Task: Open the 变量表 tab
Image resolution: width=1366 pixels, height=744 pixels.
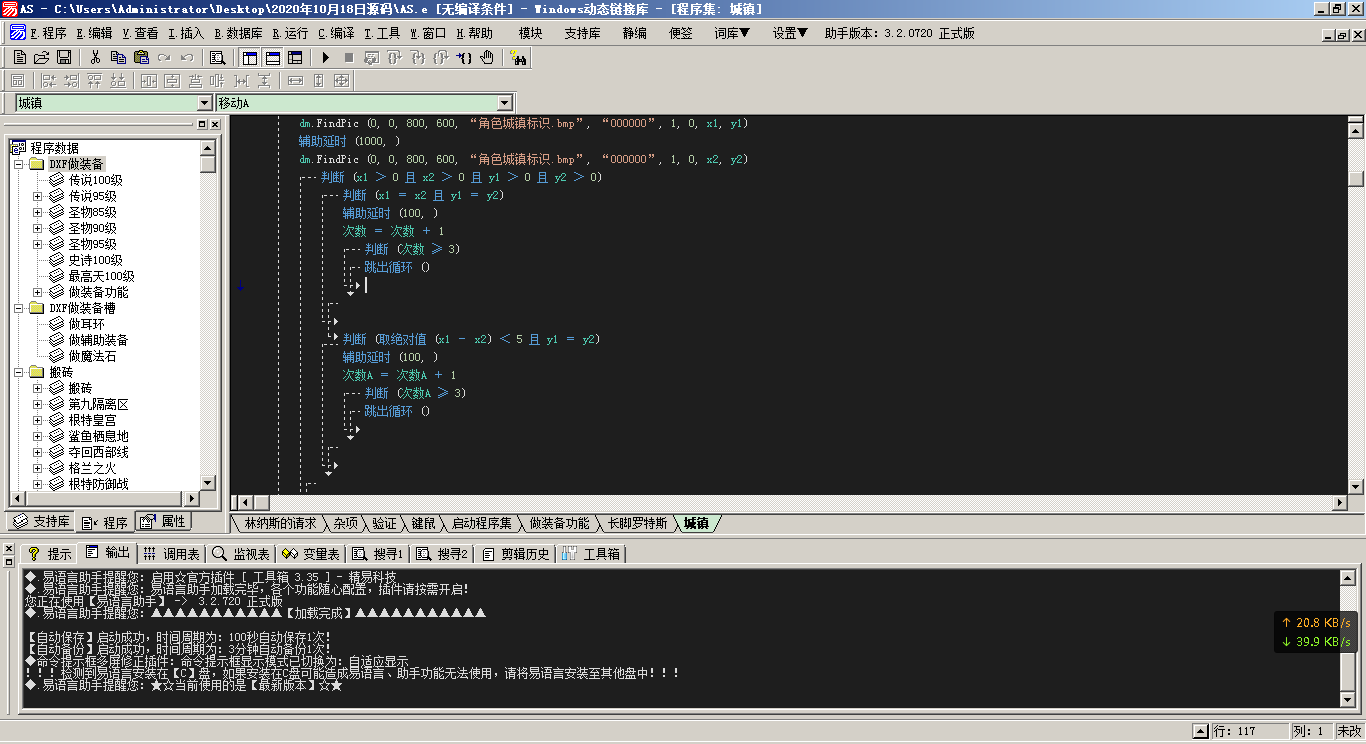Action: [x=311, y=553]
